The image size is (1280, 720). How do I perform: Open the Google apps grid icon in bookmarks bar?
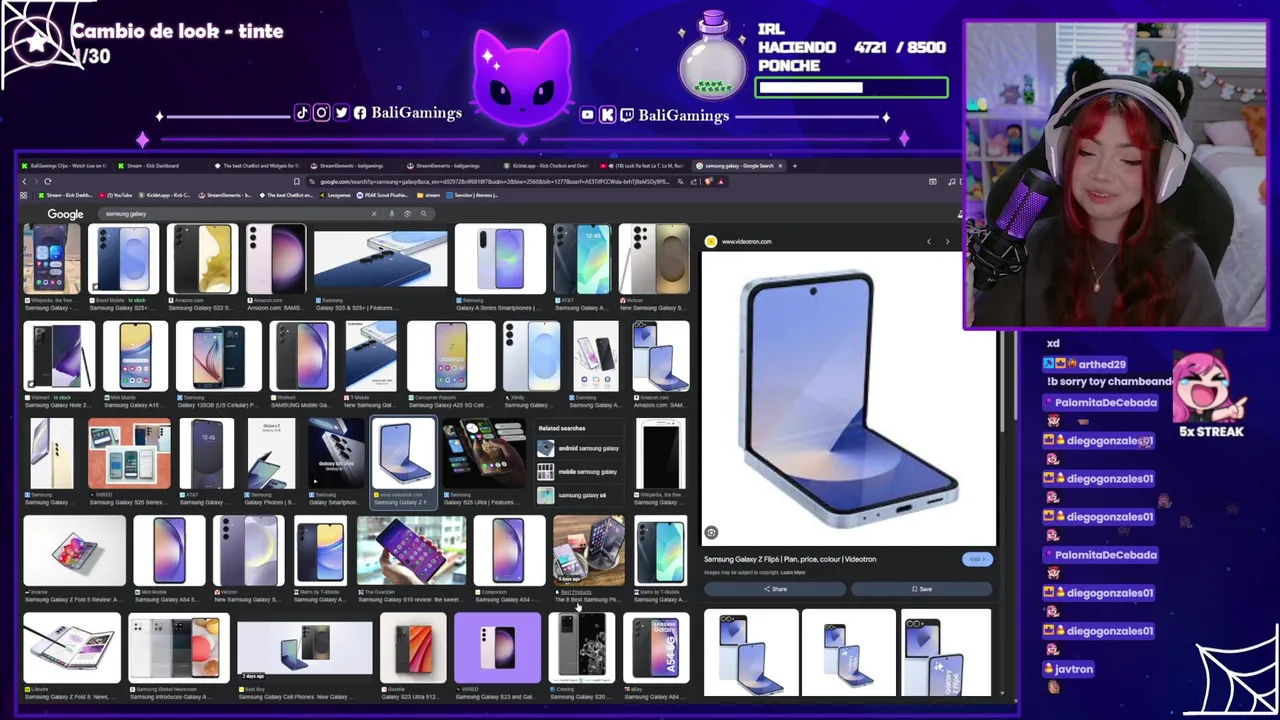tap(25, 195)
